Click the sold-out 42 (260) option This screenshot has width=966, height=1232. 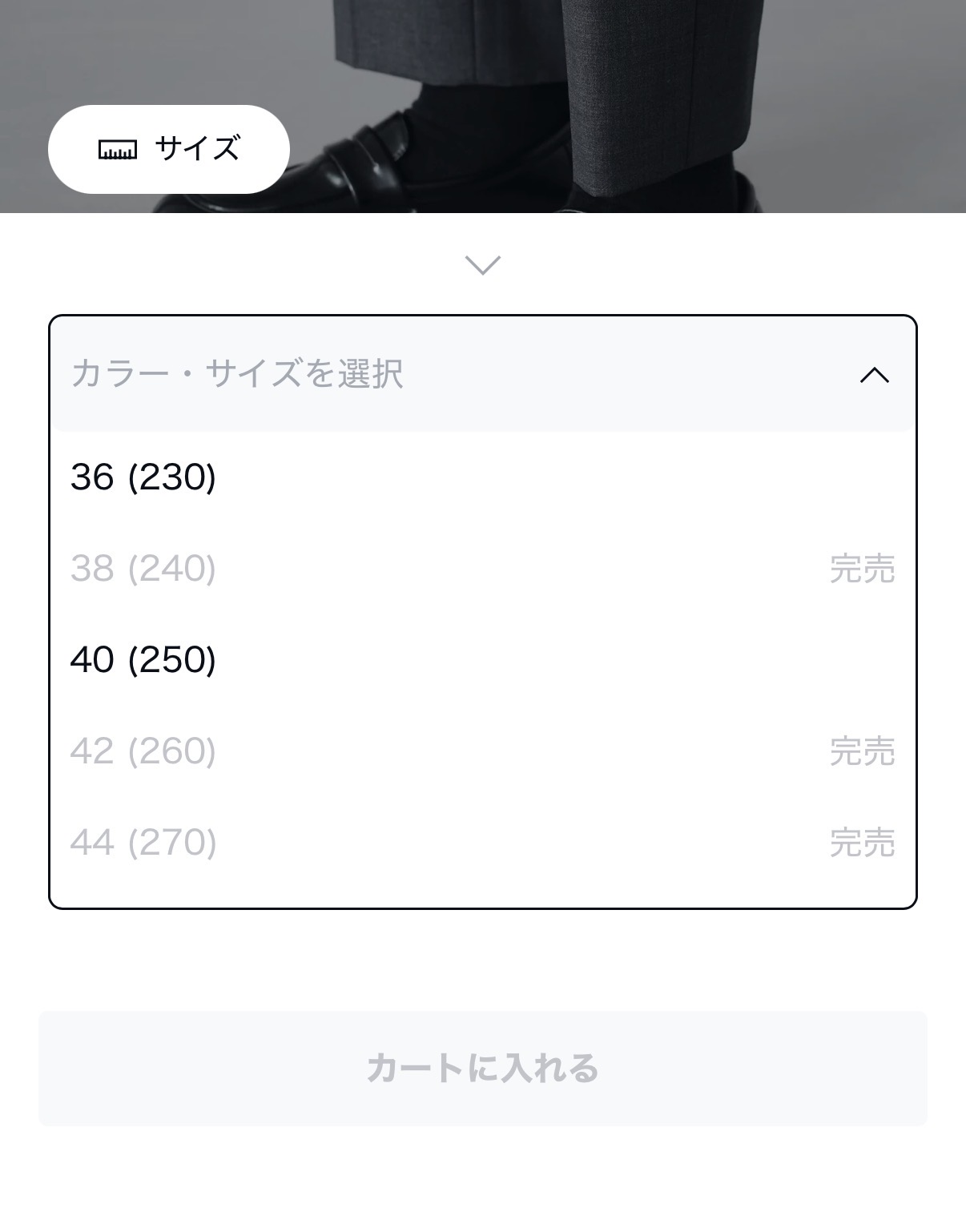pyautogui.click(x=143, y=751)
